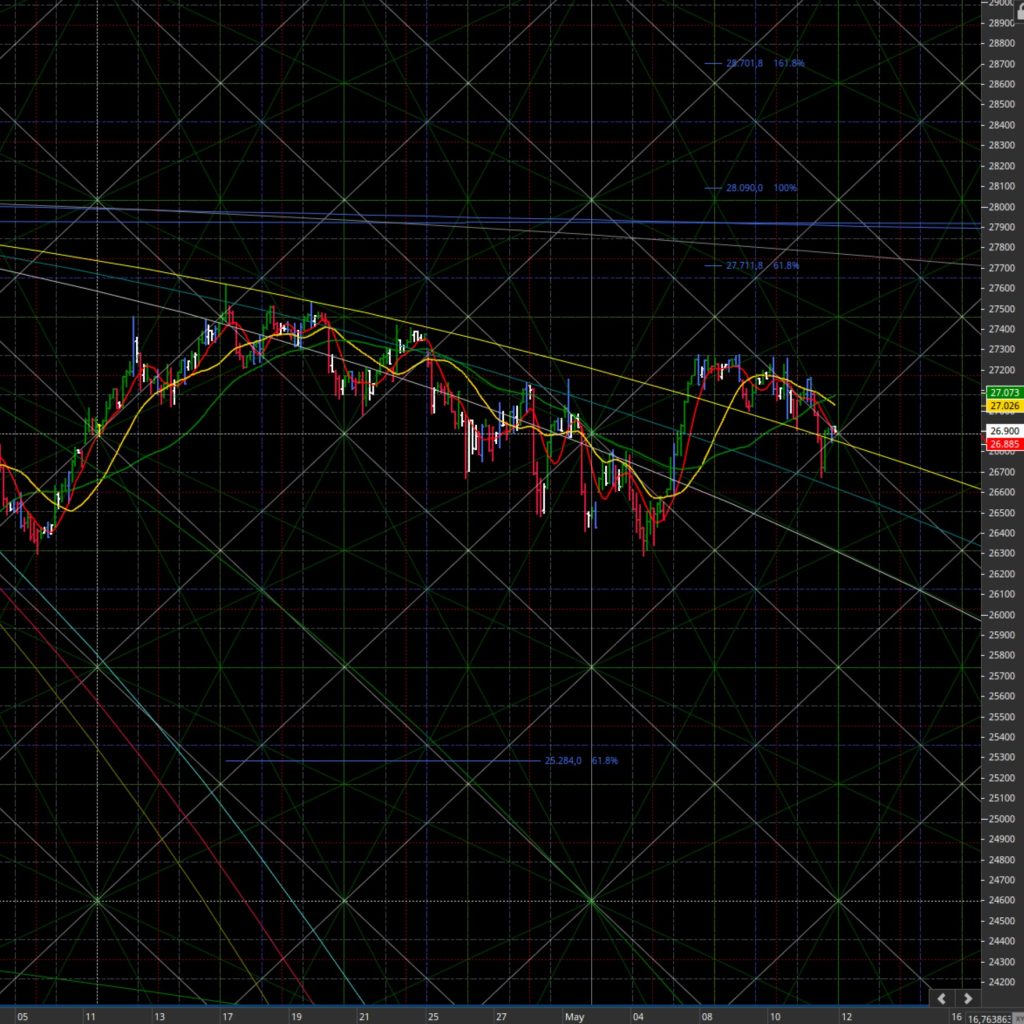Click the 24200 level on price axis
1024x1024 pixels.
(1001, 982)
